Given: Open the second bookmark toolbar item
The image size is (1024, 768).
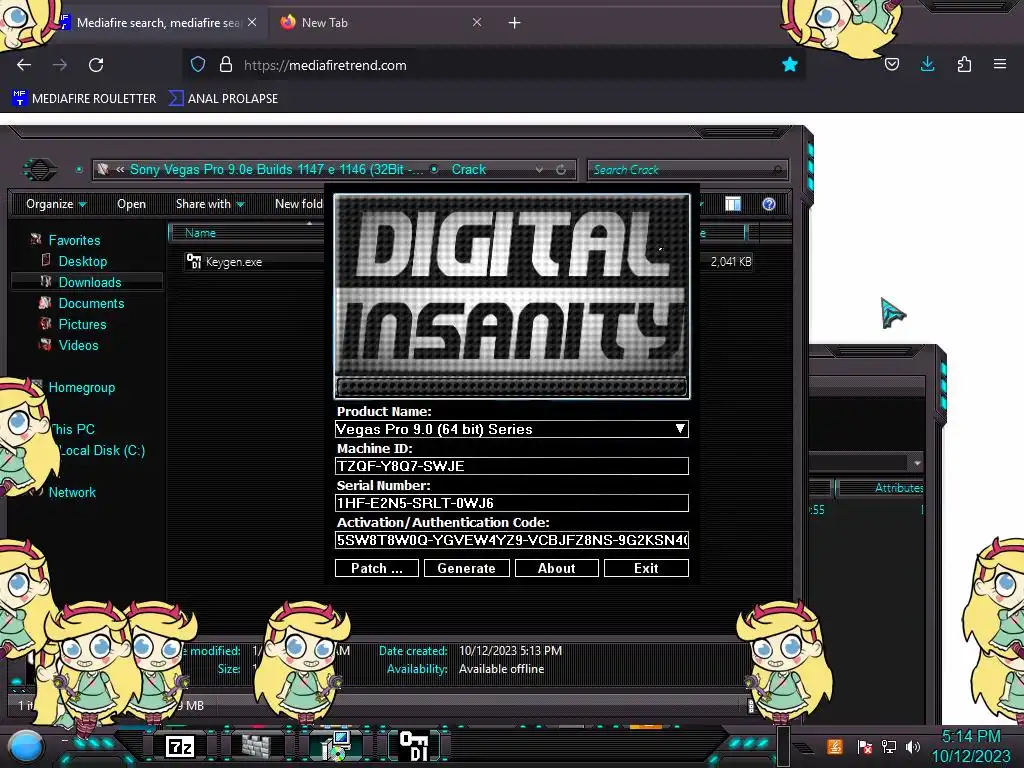Looking at the screenshot, I should click(223, 99).
